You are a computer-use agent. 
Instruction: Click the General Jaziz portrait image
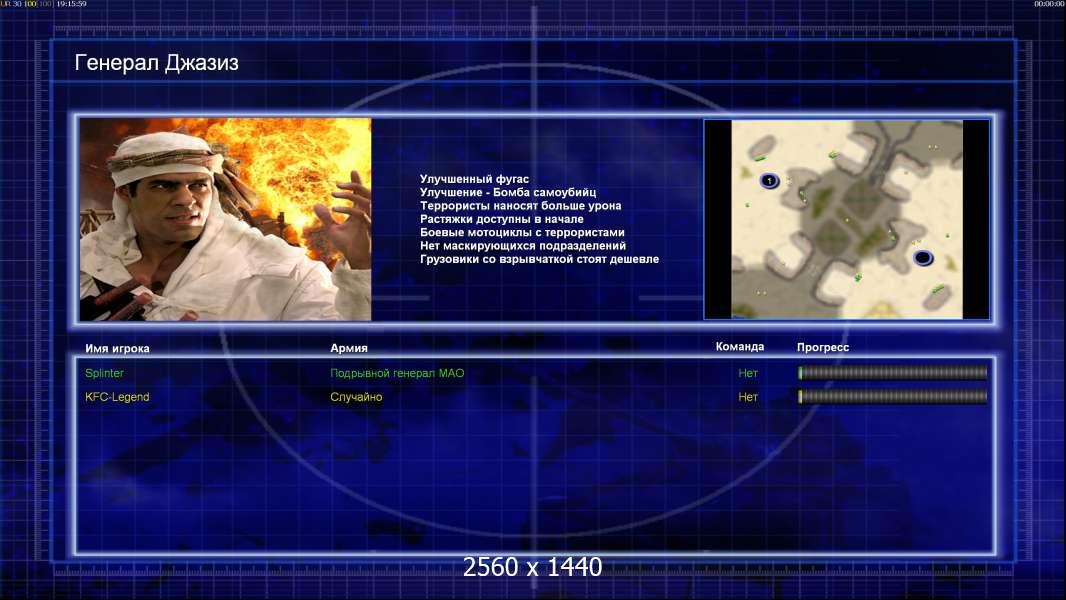[x=225, y=219]
